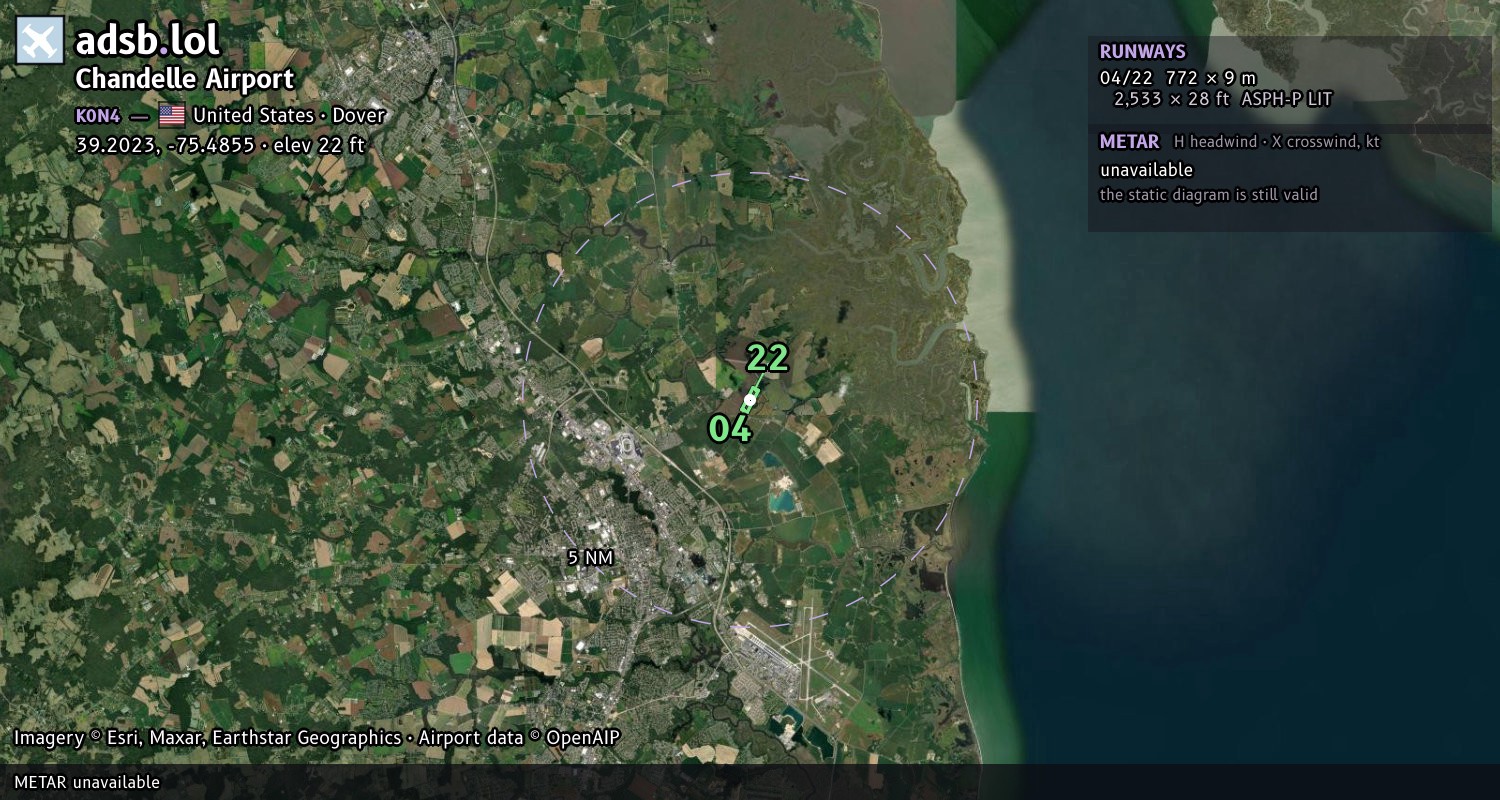Viewport: 1500px width, 800px height.
Task: Click the 5 NM range ring label
Action: [590, 558]
